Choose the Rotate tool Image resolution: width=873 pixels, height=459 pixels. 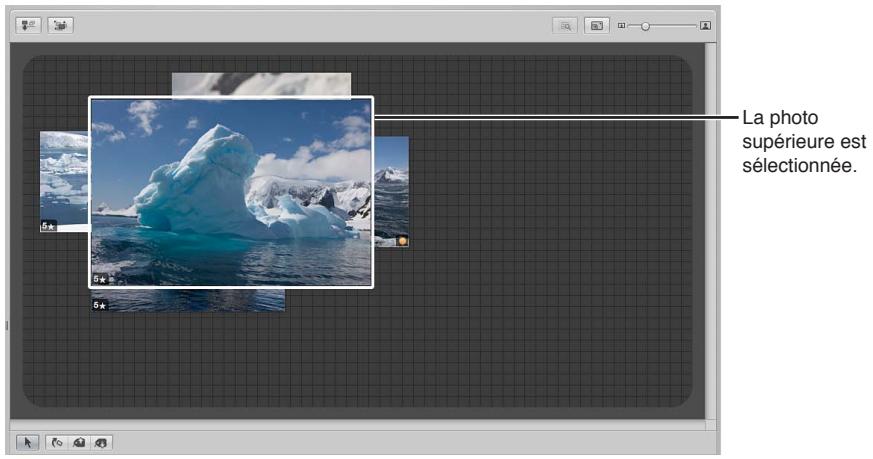(56, 443)
